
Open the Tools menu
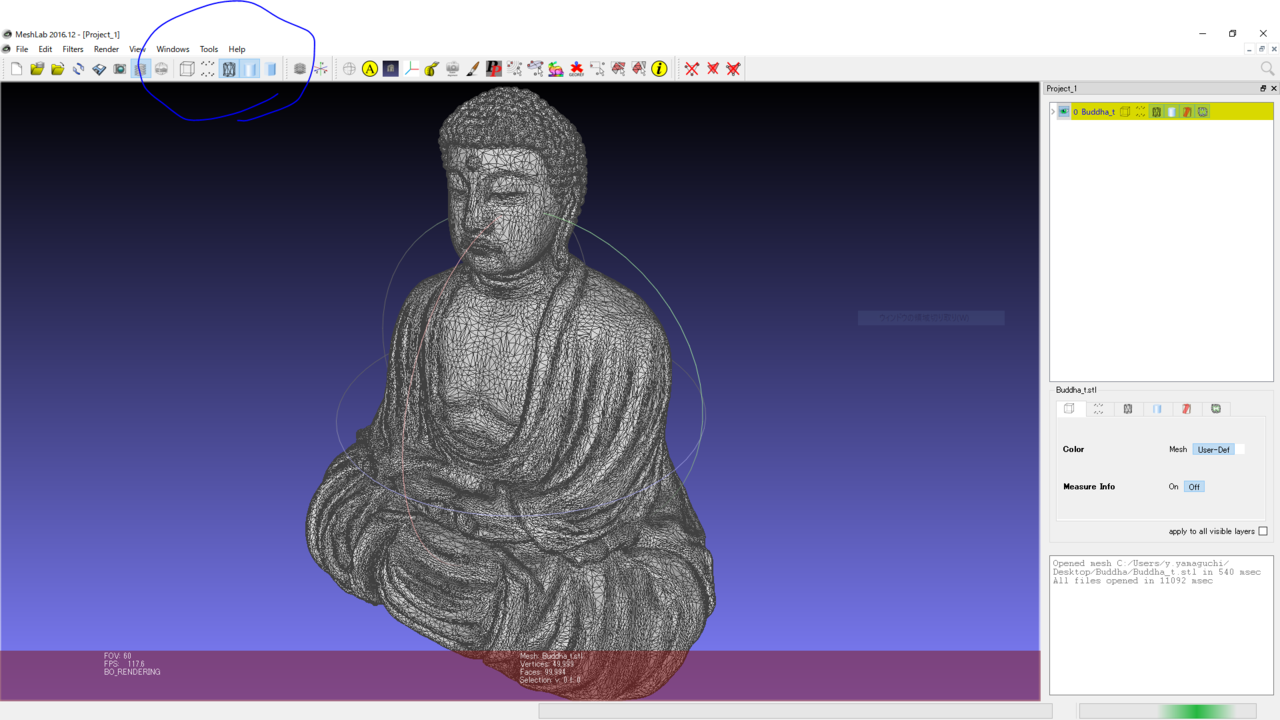(209, 49)
